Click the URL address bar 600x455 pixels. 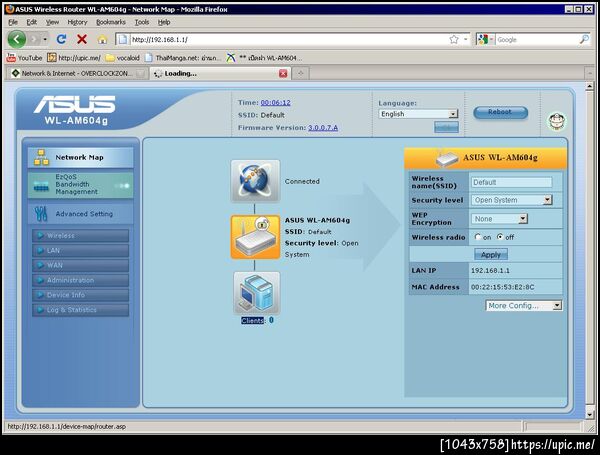click(x=289, y=39)
